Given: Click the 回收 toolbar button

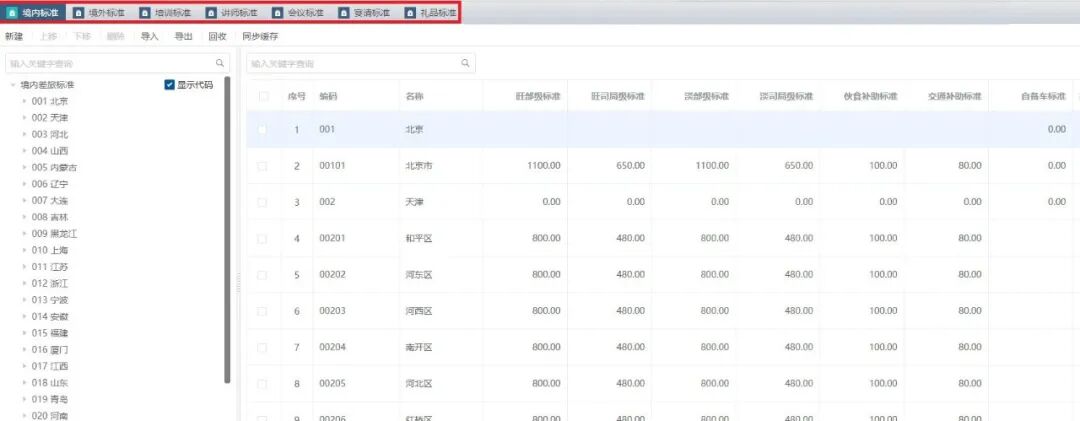Looking at the screenshot, I should pos(218,37).
